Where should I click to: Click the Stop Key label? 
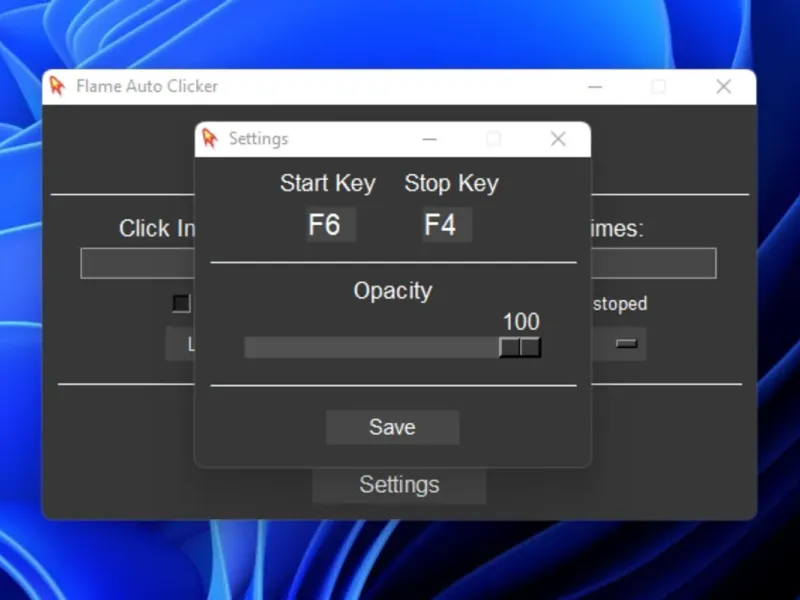point(452,183)
